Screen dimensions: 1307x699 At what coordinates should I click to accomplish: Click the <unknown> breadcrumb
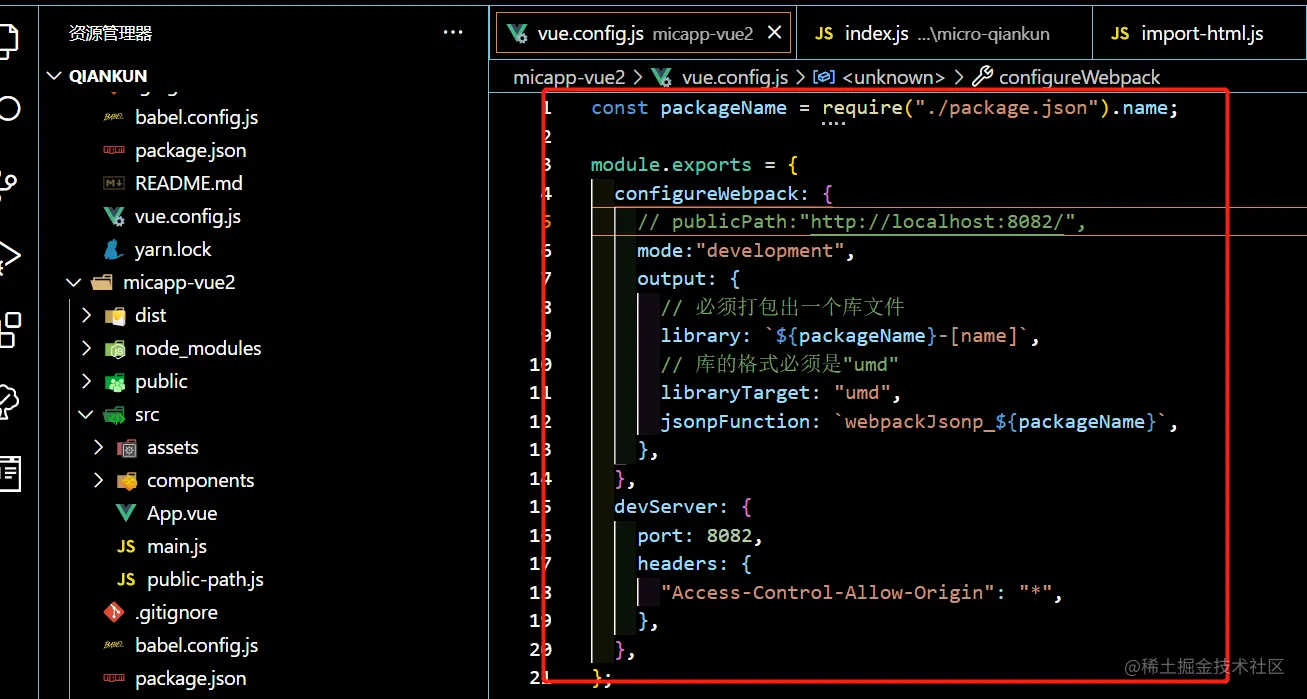[x=893, y=77]
